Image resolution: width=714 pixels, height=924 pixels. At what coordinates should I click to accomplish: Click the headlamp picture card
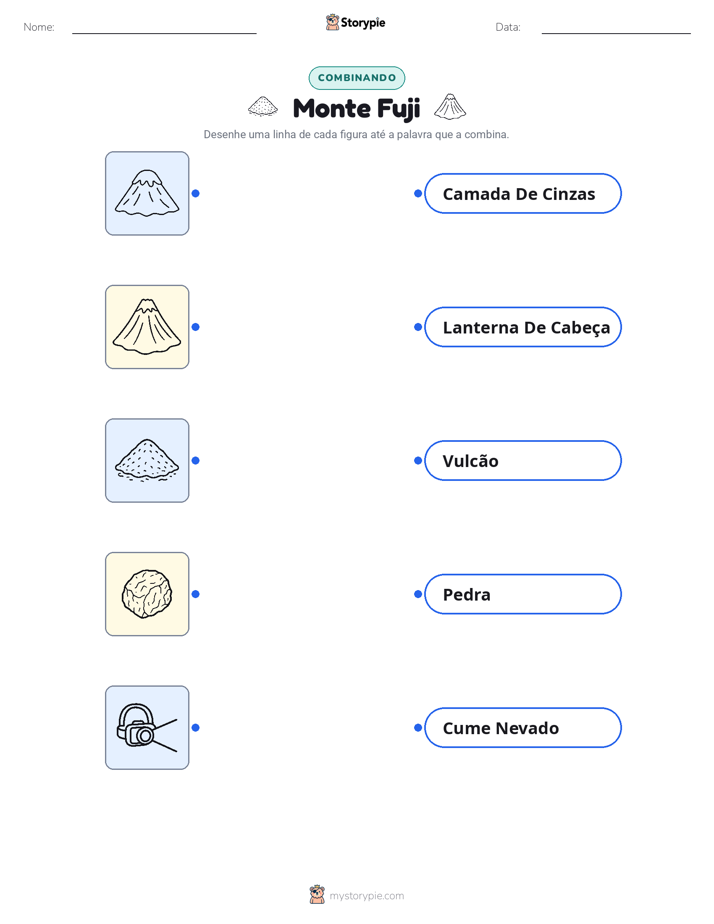[x=147, y=728]
